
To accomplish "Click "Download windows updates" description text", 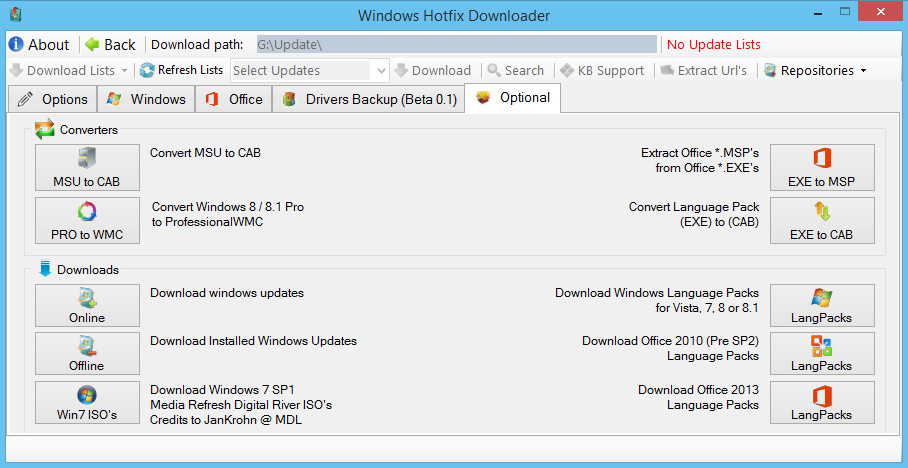I will pyautogui.click(x=227, y=293).
